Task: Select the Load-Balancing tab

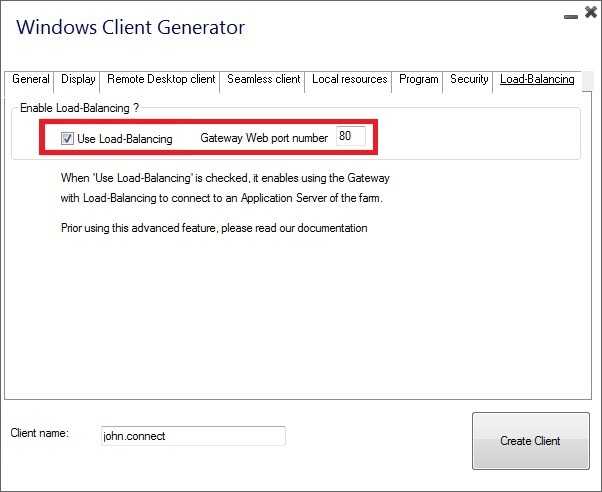Action: [537, 80]
